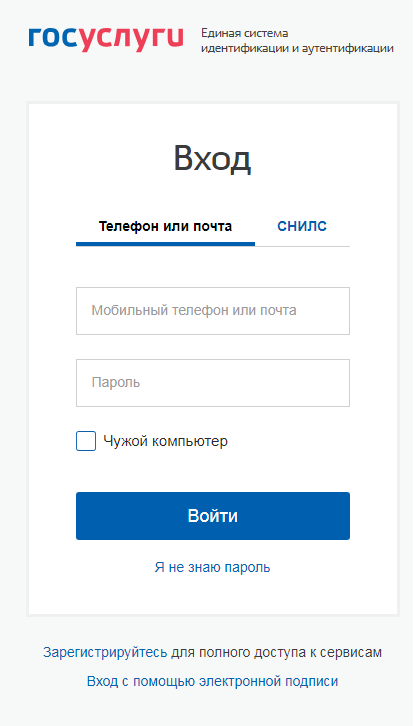
Task: Open 'Вход с помощью электронной подписи' link
Action: tap(212, 682)
